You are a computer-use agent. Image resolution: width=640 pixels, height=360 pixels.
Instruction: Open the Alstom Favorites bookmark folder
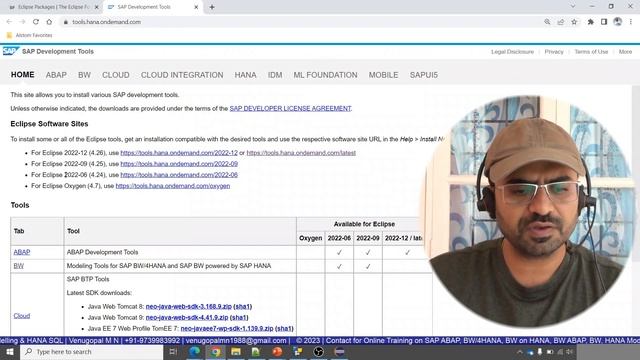29,36
